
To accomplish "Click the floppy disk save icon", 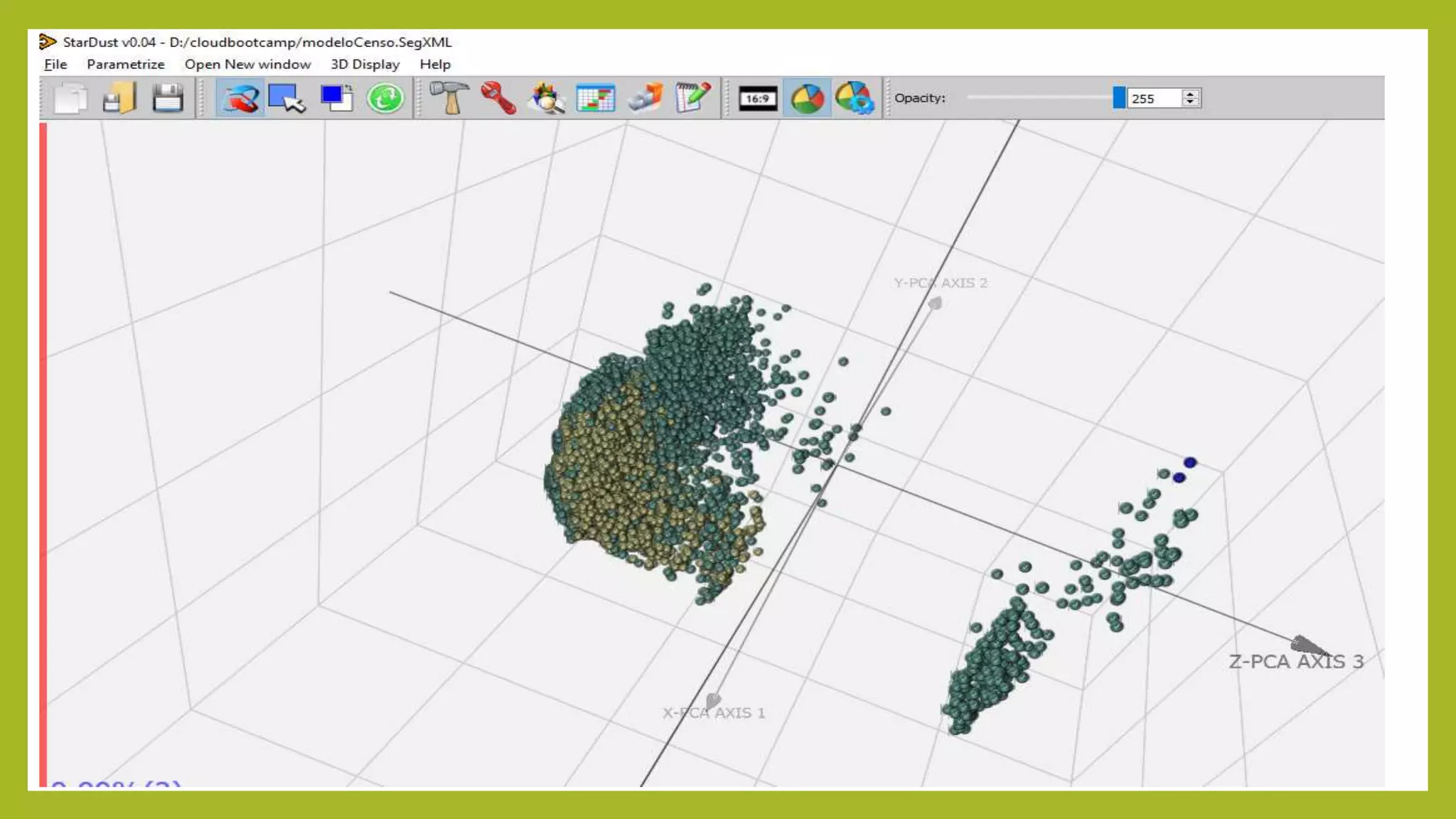I will coord(168,98).
